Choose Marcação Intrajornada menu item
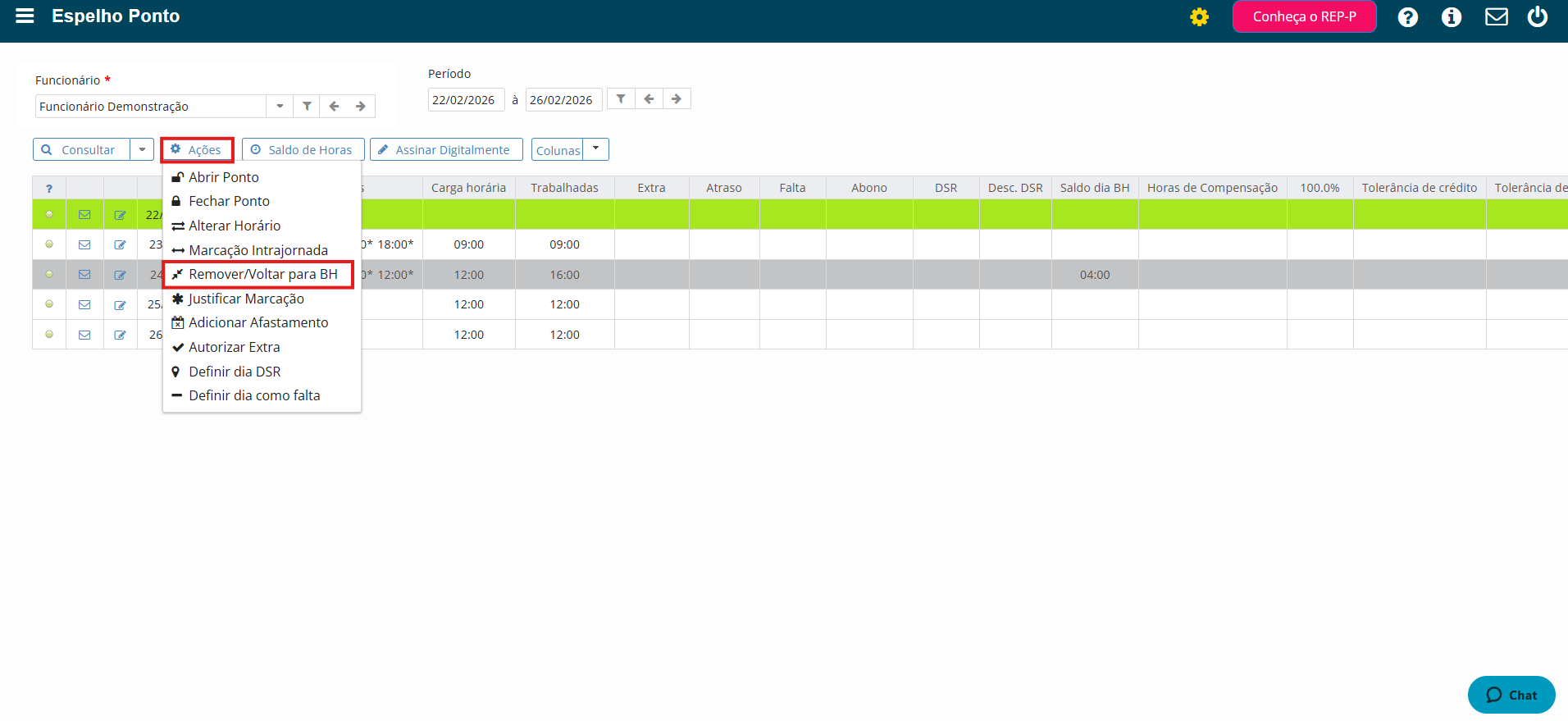1568x721 pixels. [x=262, y=250]
